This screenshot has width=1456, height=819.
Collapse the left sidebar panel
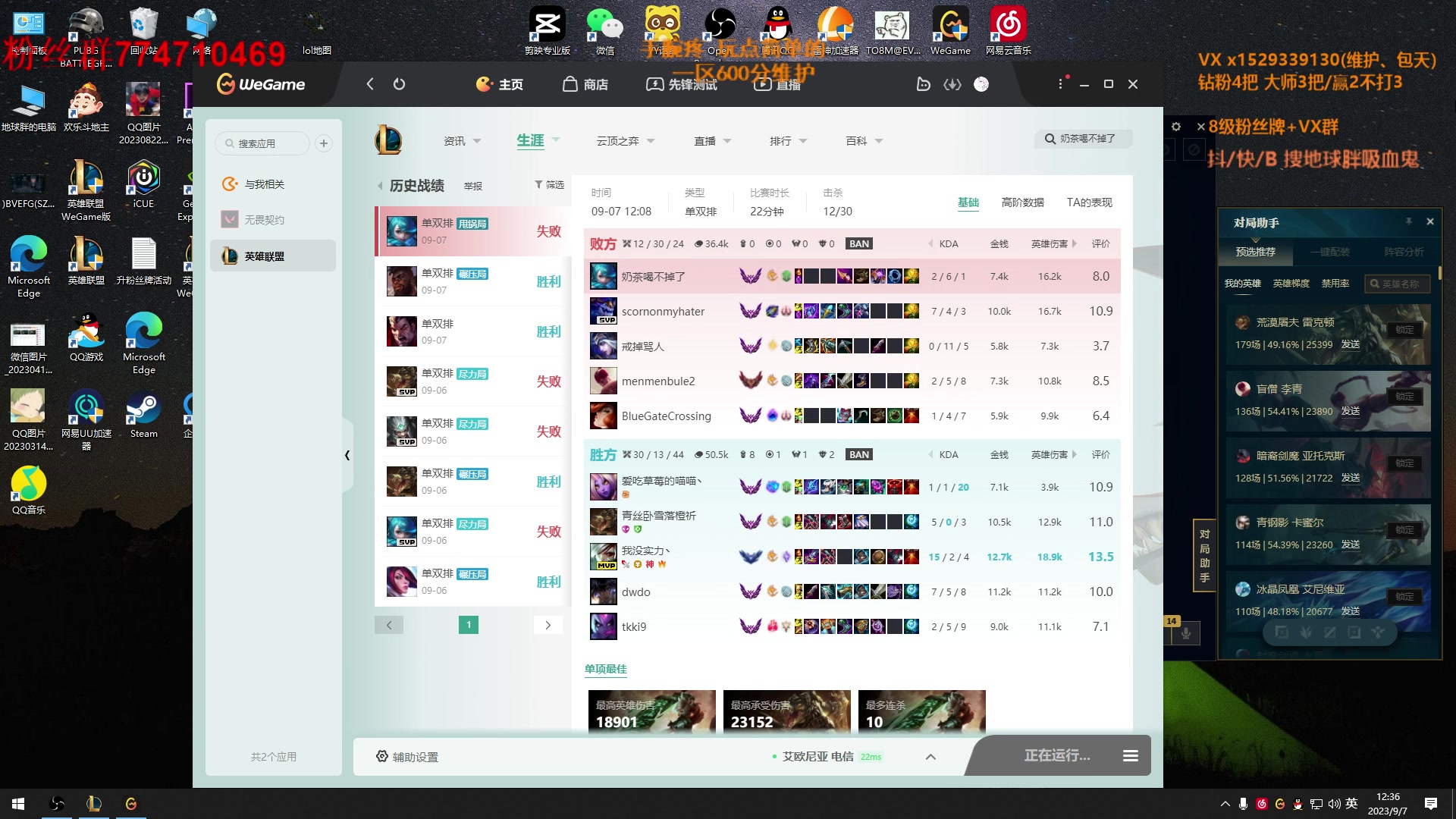(x=347, y=455)
